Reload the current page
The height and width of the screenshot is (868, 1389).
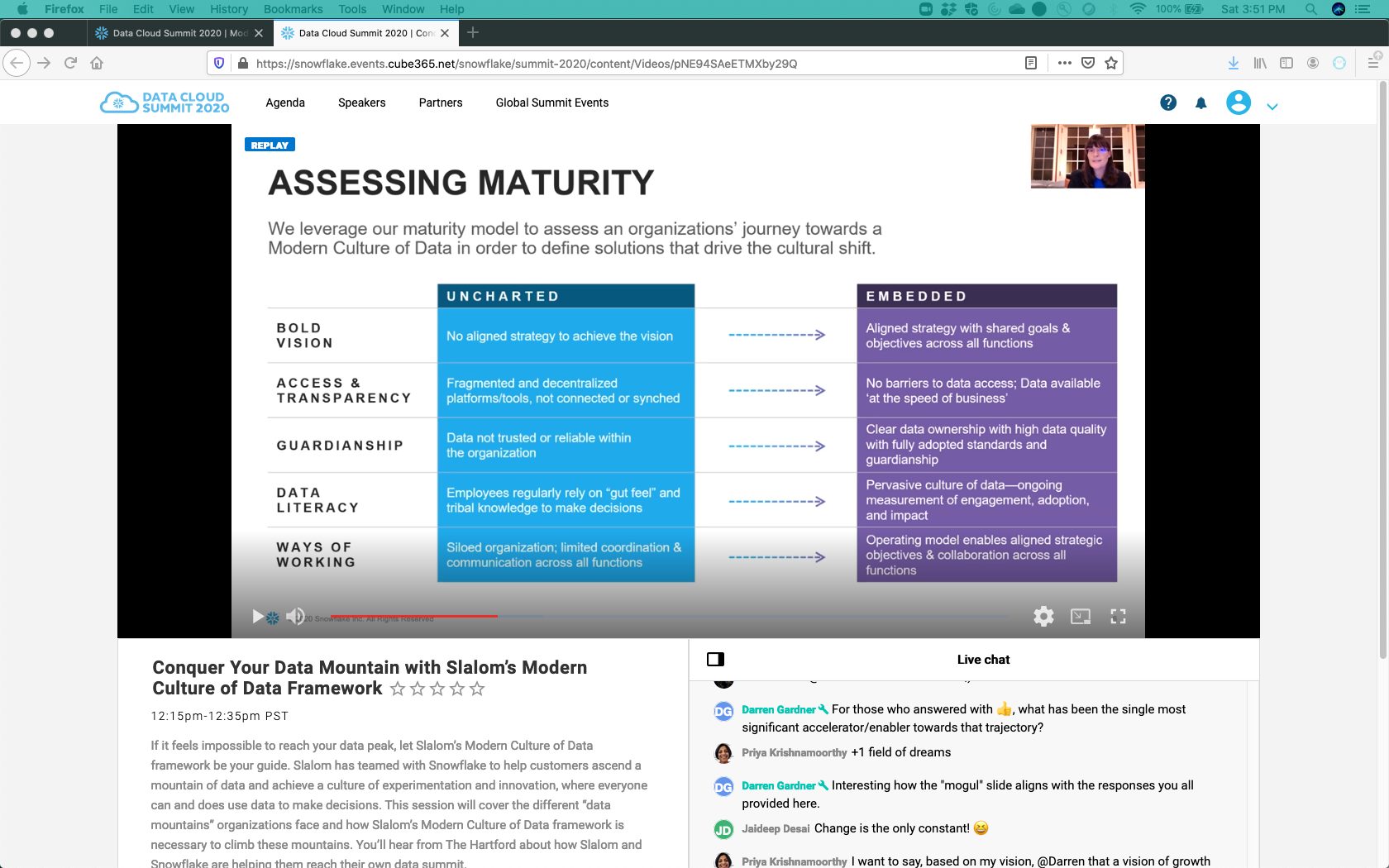[x=71, y=63]
